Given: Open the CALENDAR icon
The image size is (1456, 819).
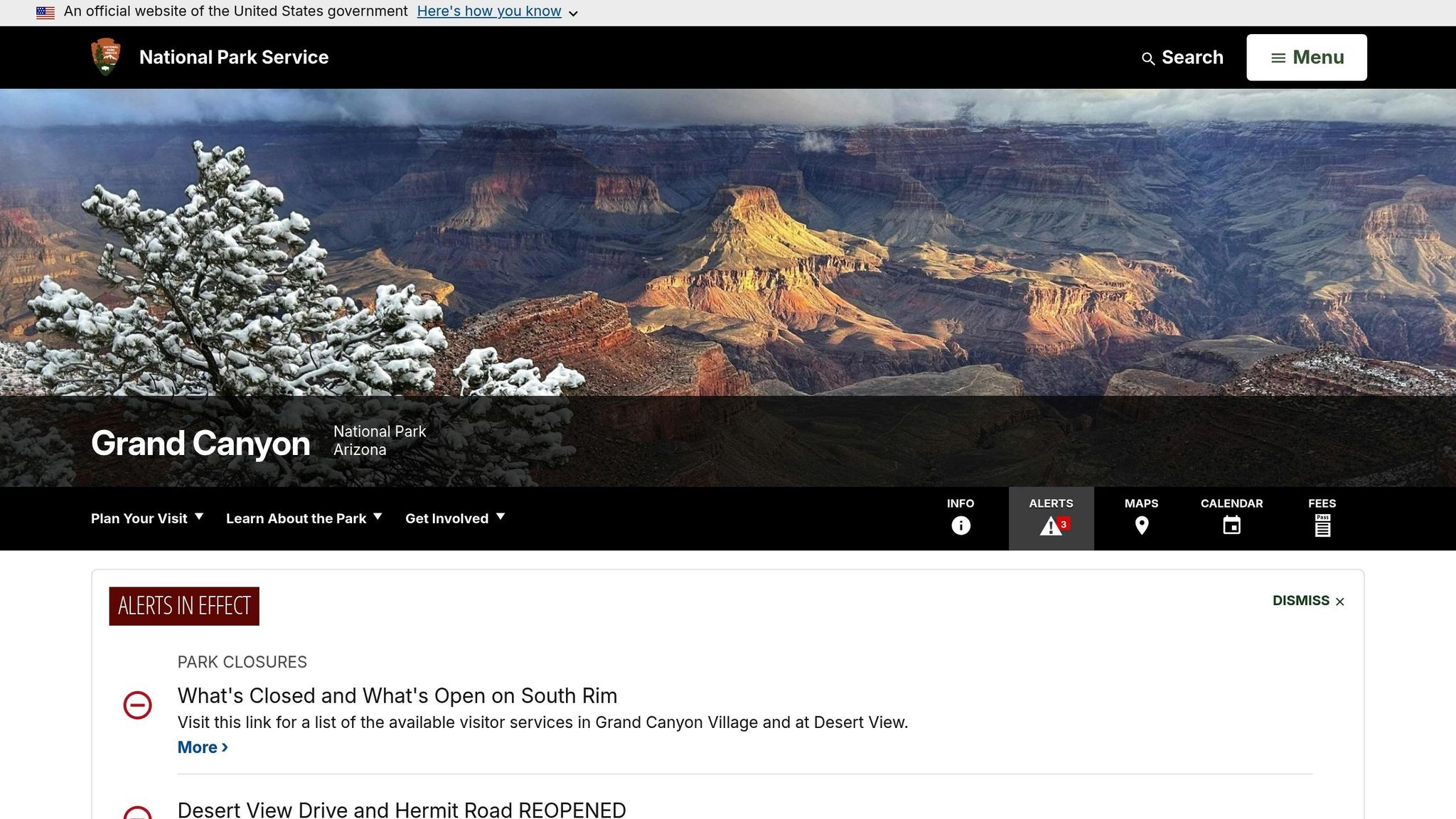Looking at the screenshot, I should tap(1232, 525).
